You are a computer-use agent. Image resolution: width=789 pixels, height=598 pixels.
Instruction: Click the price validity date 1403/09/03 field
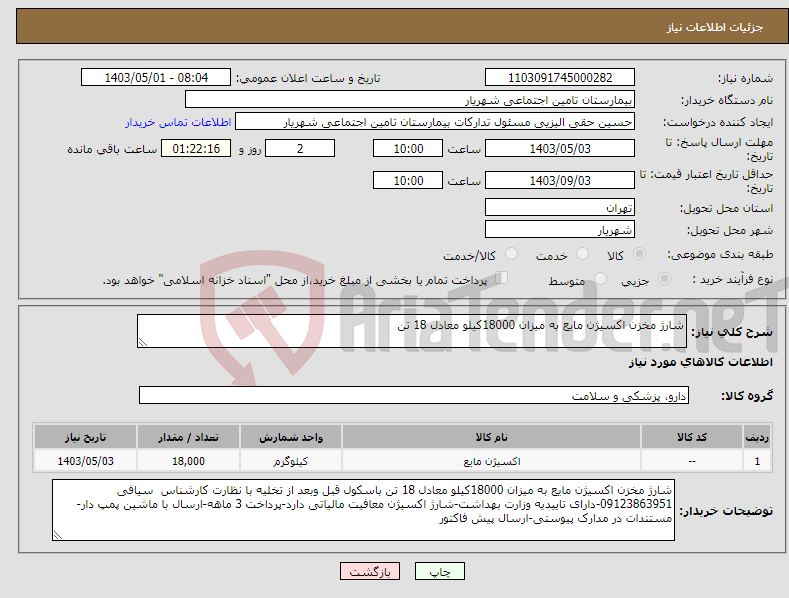[560, 180]
